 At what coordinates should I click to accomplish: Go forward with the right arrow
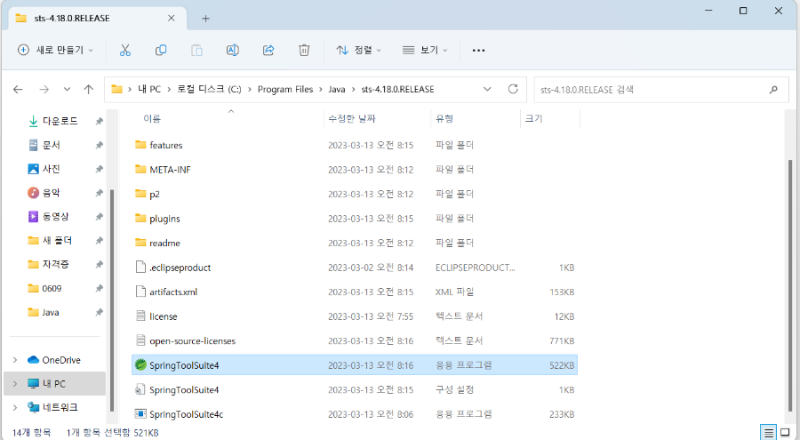point(44,89)
